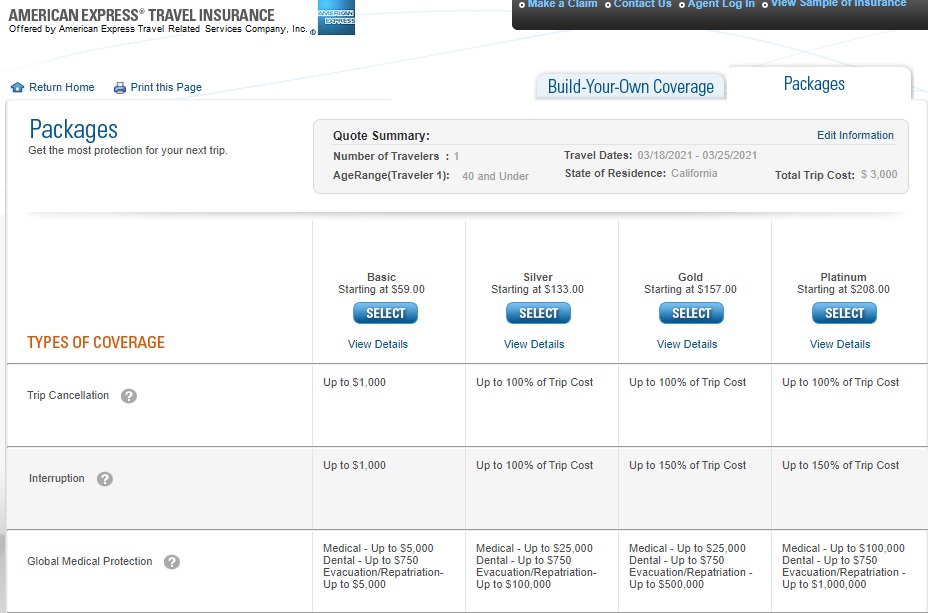Select the Platinum package
The image size is (928, 613).
click(845, 313)
